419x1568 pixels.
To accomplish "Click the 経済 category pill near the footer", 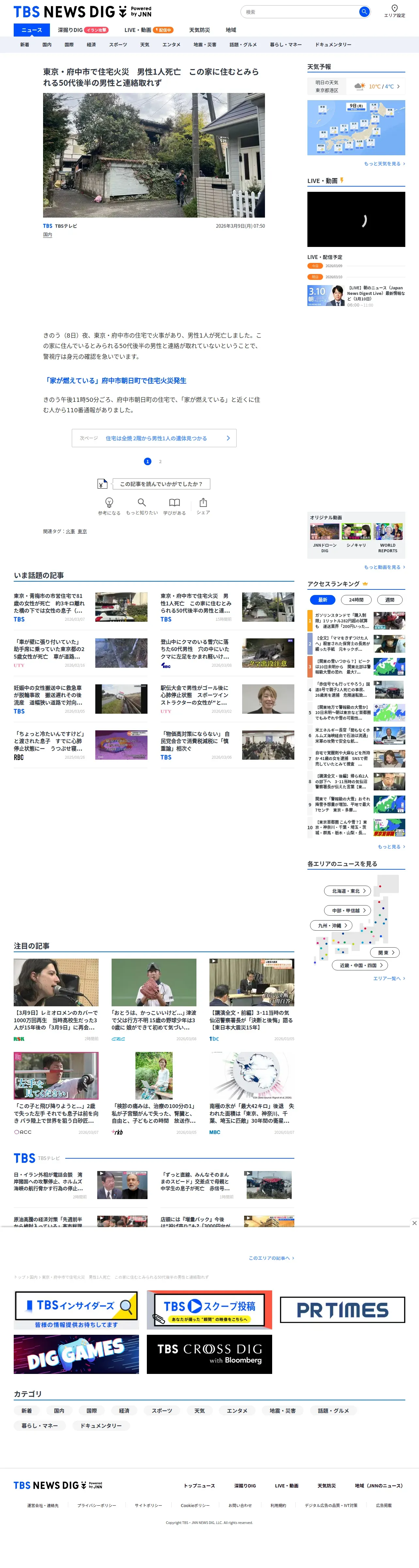I will coord(124,1410).
